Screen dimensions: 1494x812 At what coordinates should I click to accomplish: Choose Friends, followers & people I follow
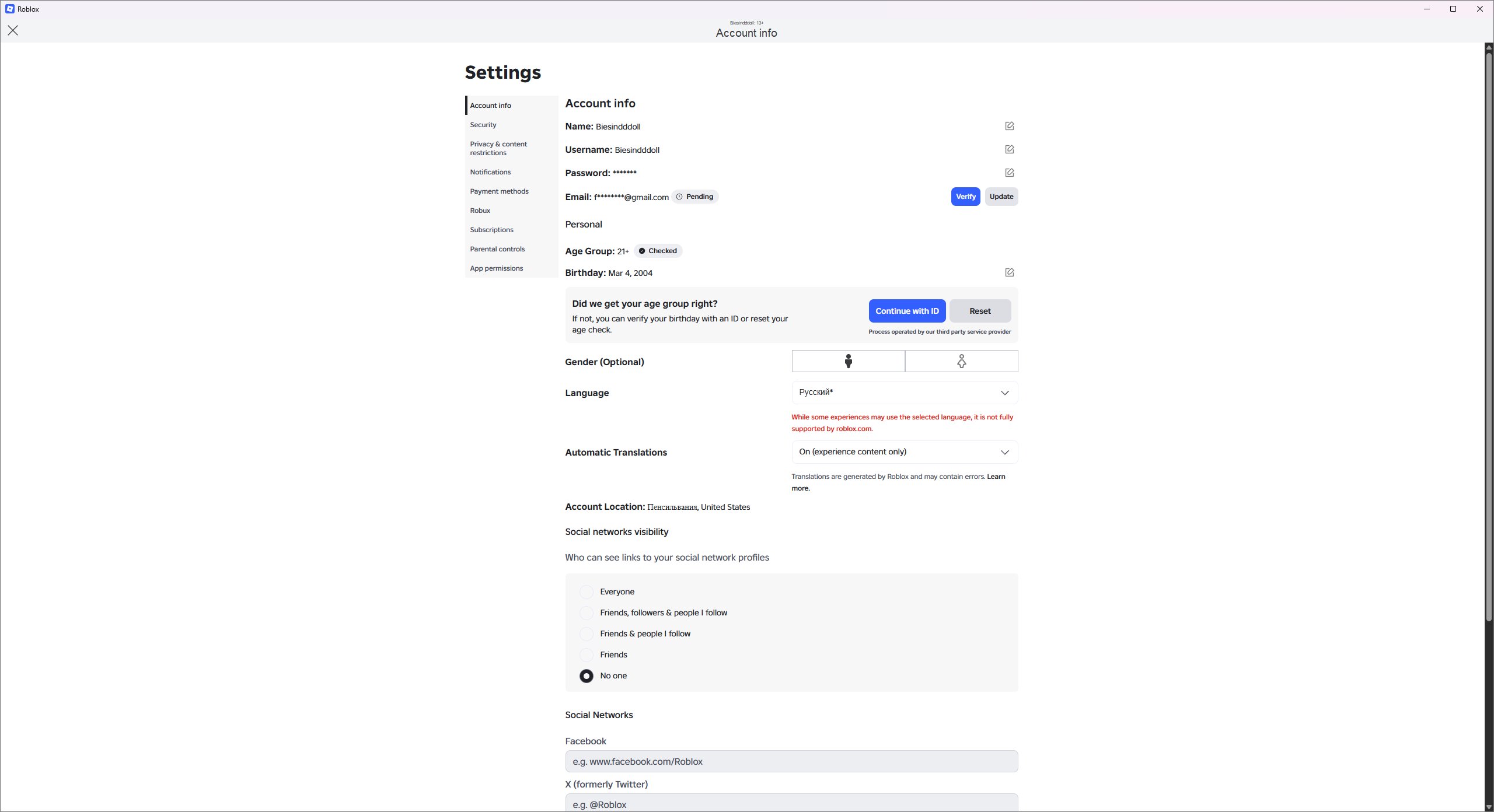pyautogui.click(x=586, y=612)
